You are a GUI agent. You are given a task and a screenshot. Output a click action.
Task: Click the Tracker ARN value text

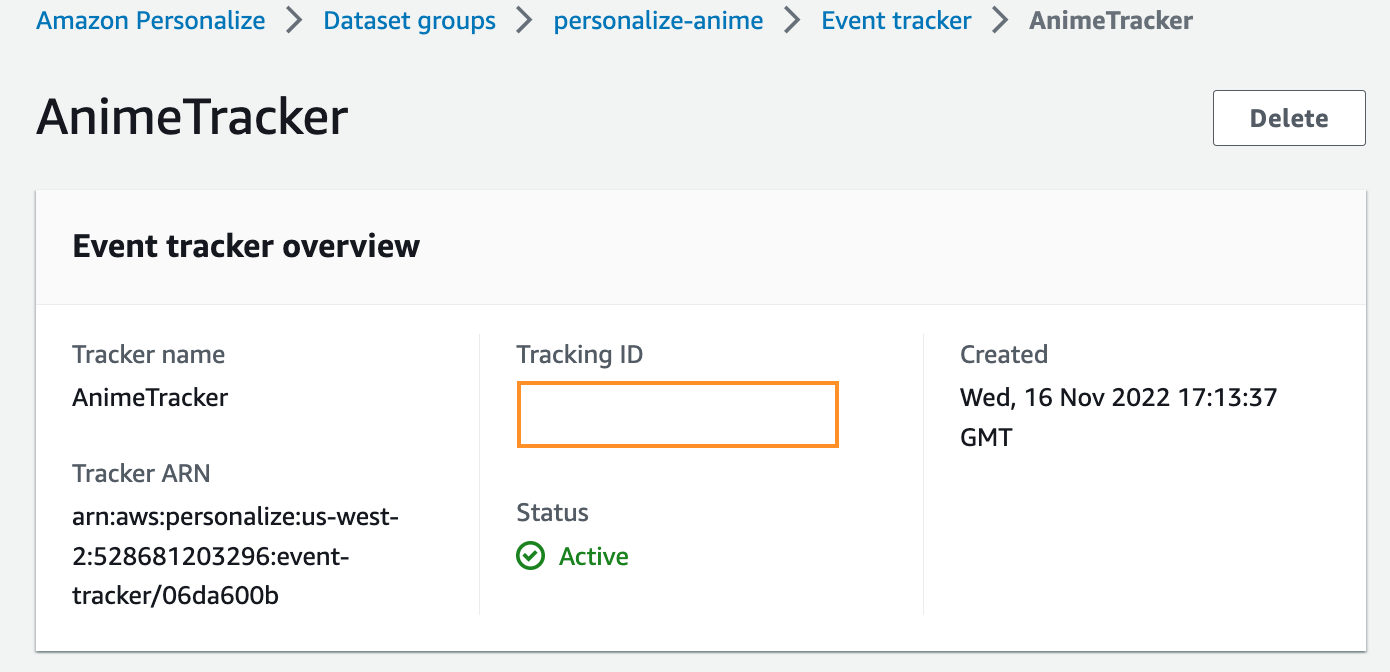tap(236, 556)
